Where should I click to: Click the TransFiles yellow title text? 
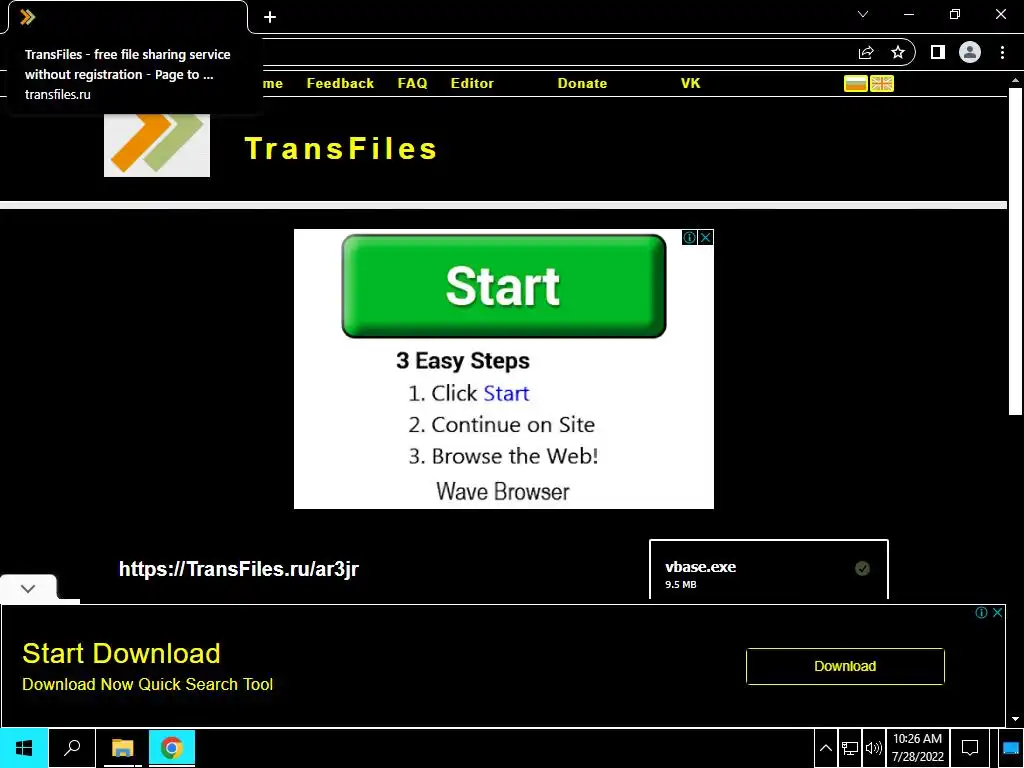tap(341, 149)
